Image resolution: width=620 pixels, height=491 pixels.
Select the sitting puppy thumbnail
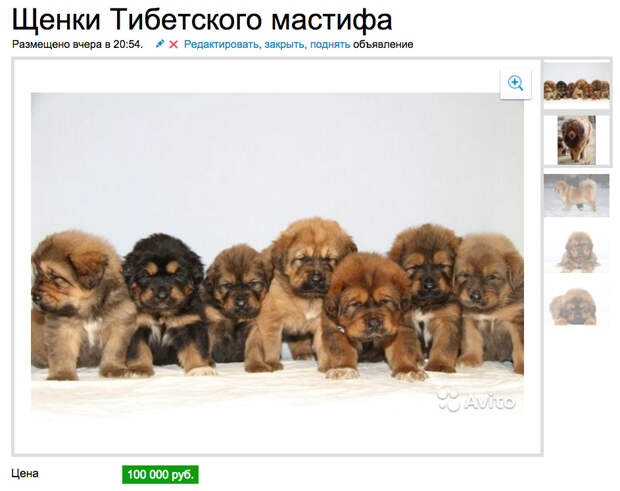(577, 251)
